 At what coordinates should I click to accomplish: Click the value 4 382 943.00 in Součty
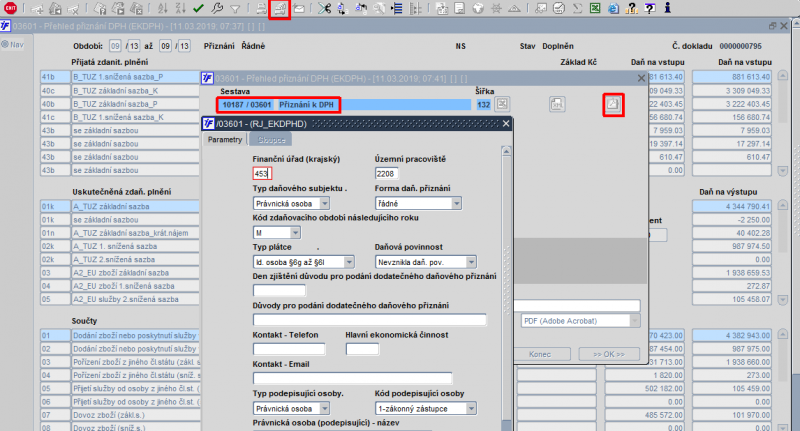pyautogui.click(x=732, y=336)
